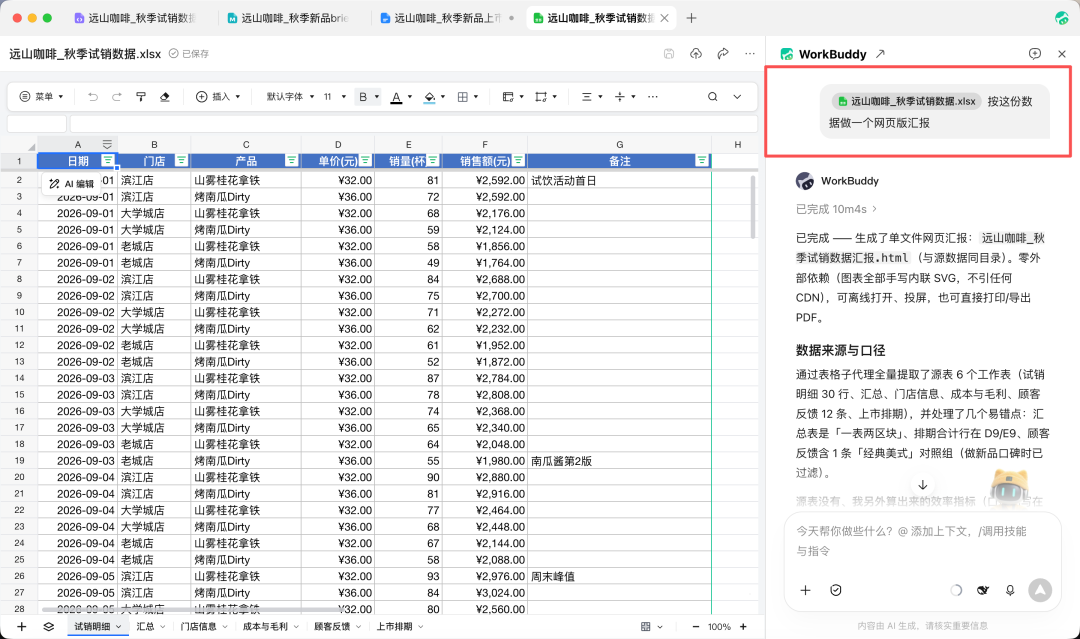Image resolution: width=1080 pixels, height=639 pixels.
Task: Collapse the toolbar with the chevron
Action: point(737,97)
